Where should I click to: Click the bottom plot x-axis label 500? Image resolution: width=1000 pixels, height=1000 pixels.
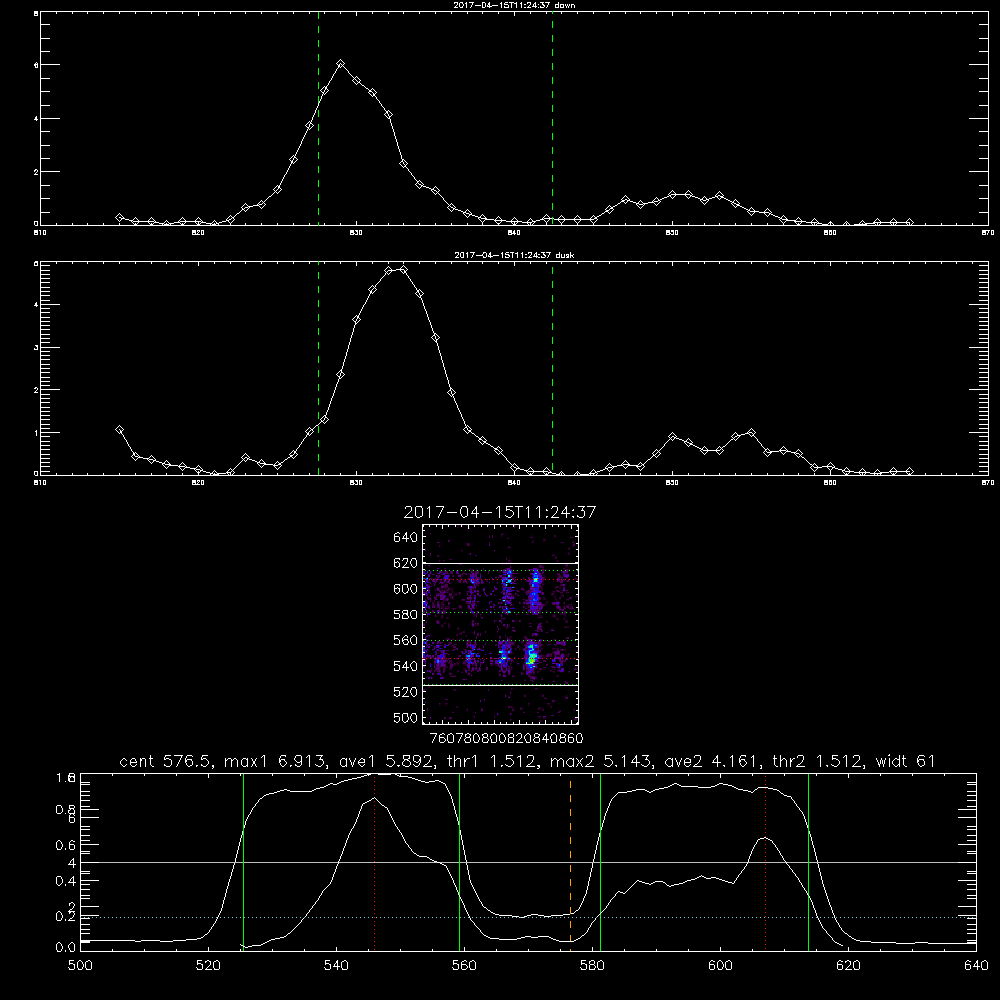click(80, 966)
